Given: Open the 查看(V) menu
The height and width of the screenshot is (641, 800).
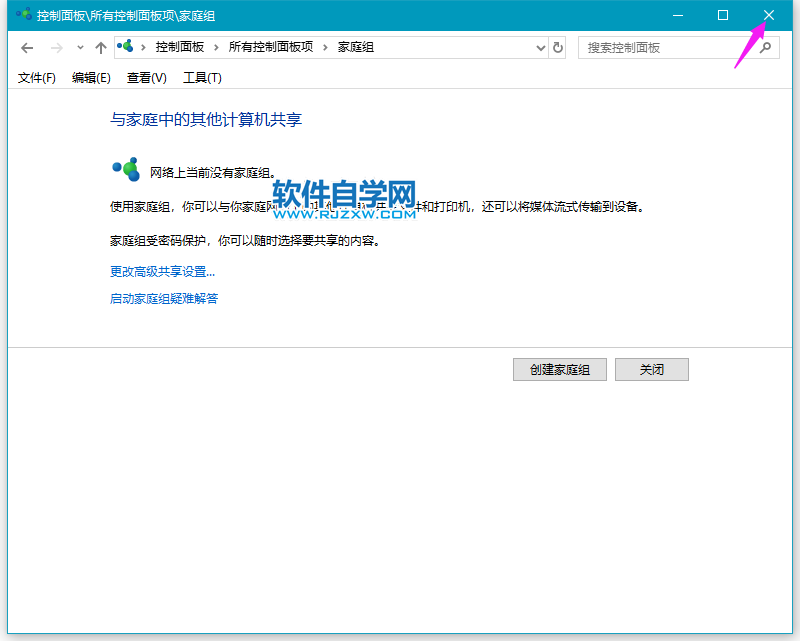Looking at the screenshot, I should pos(146,78).
